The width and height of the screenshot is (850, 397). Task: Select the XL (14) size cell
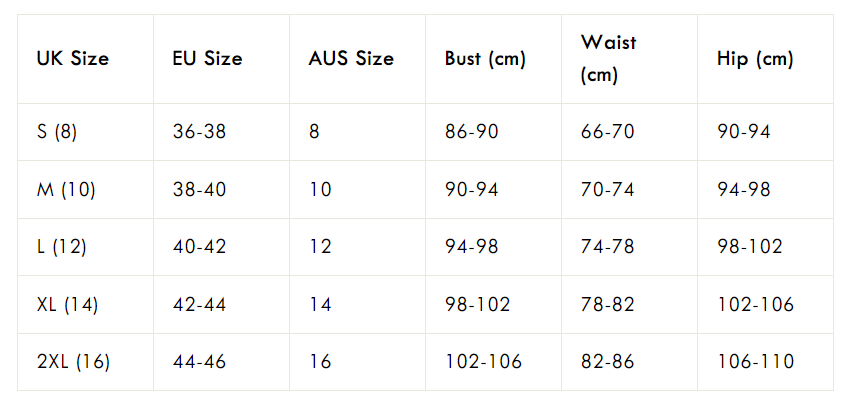click(x=86, y=305)
